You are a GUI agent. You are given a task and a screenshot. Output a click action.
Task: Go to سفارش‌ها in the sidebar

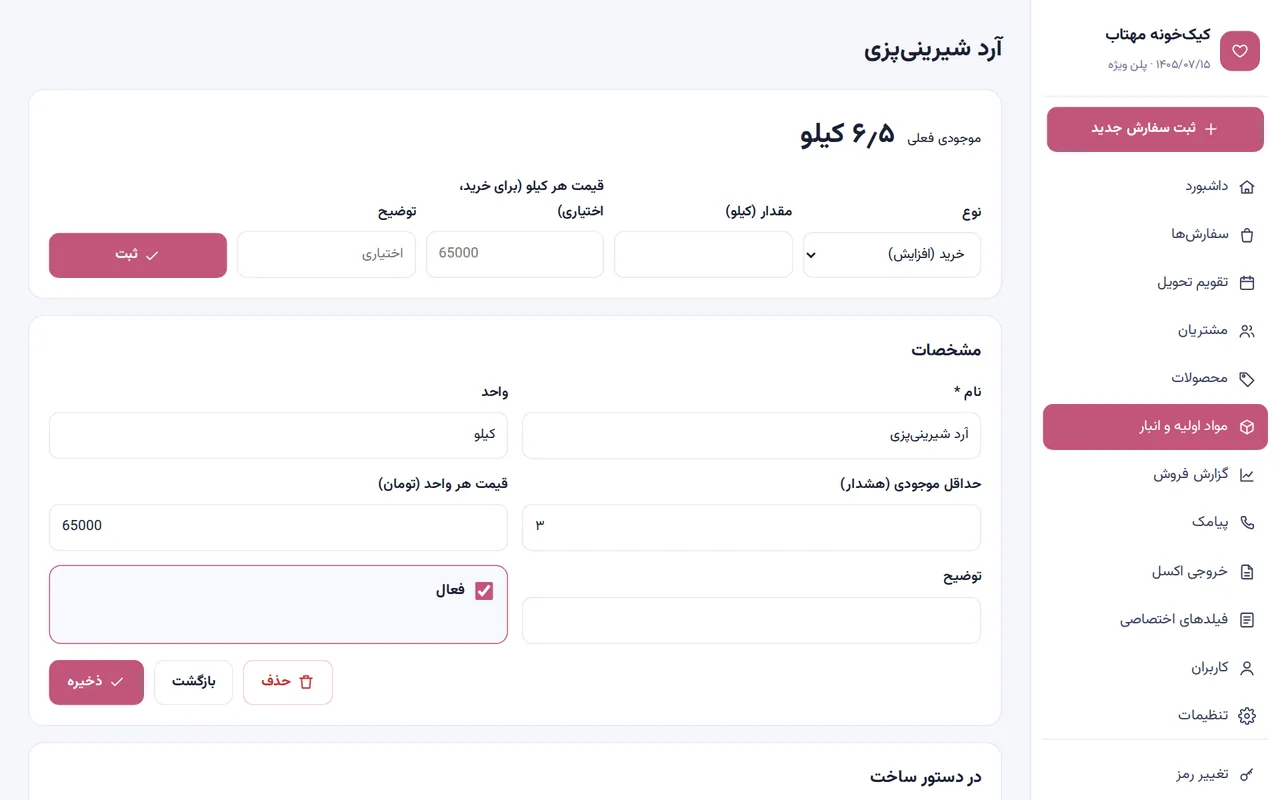(1155, 235)
